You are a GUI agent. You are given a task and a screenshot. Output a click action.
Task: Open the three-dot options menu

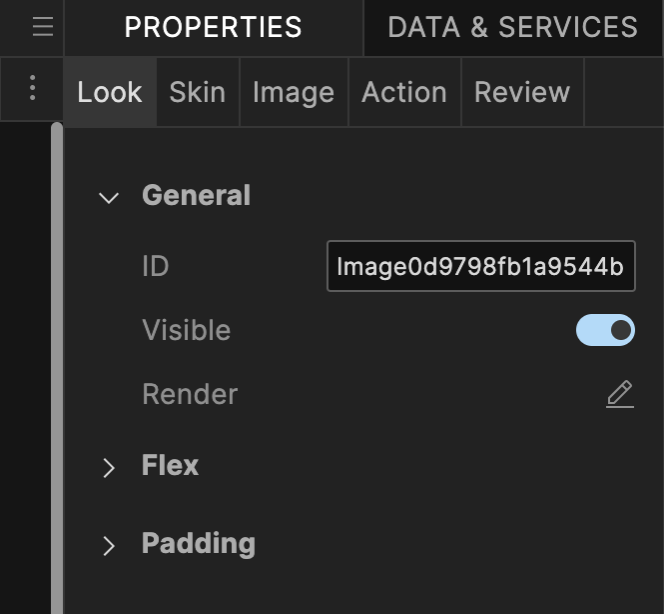coord(32,89)
